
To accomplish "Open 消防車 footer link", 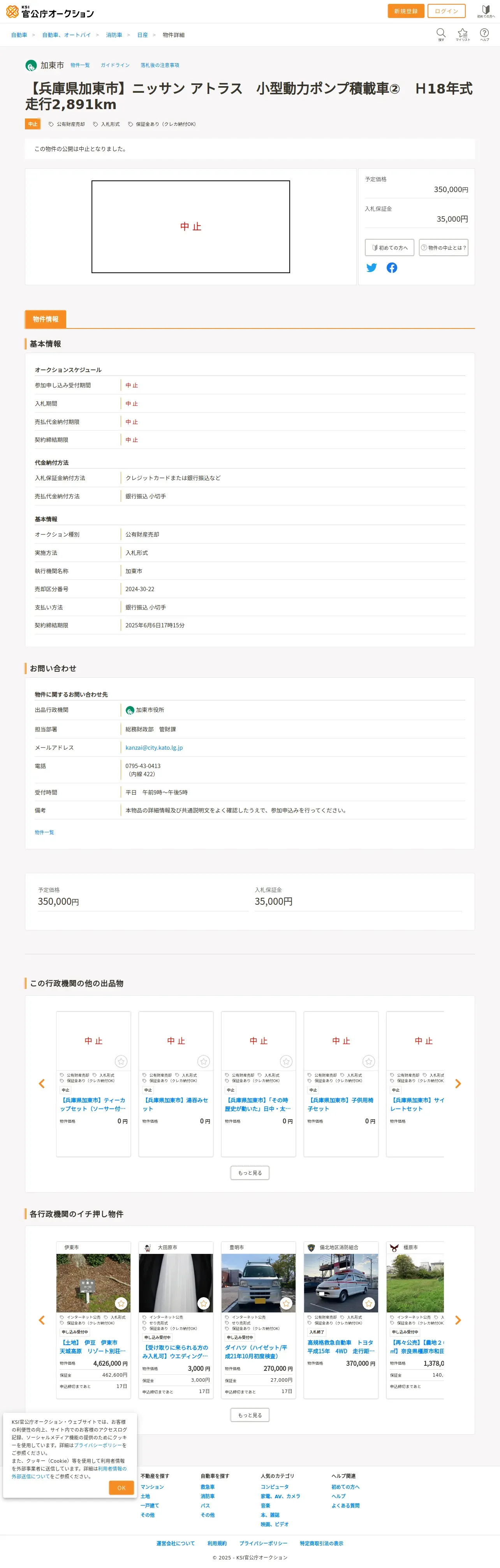I will (x=208, y=1496).
